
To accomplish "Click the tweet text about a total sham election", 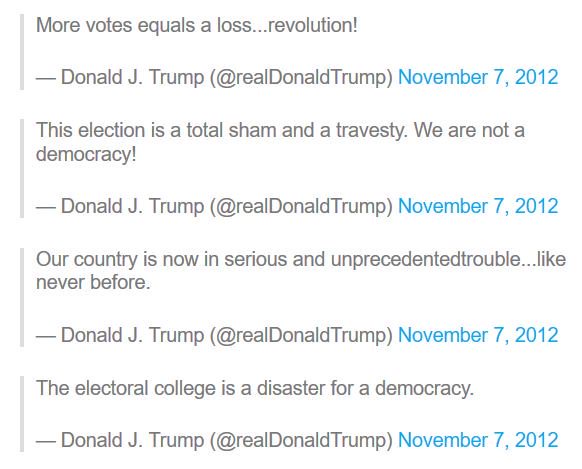I will (x=280, y=142).
